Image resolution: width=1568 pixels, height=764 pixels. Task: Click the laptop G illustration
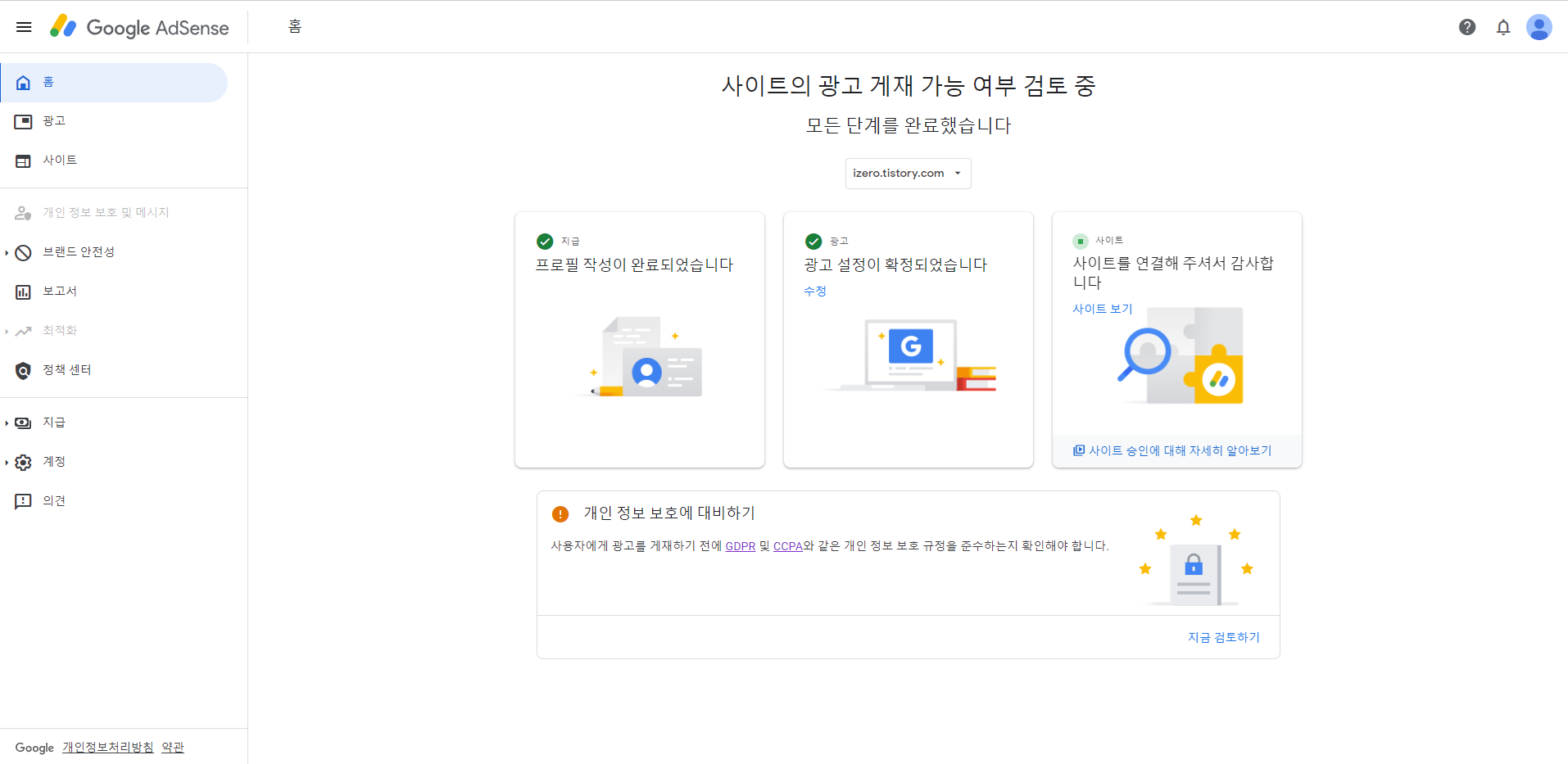coord(911,355)
